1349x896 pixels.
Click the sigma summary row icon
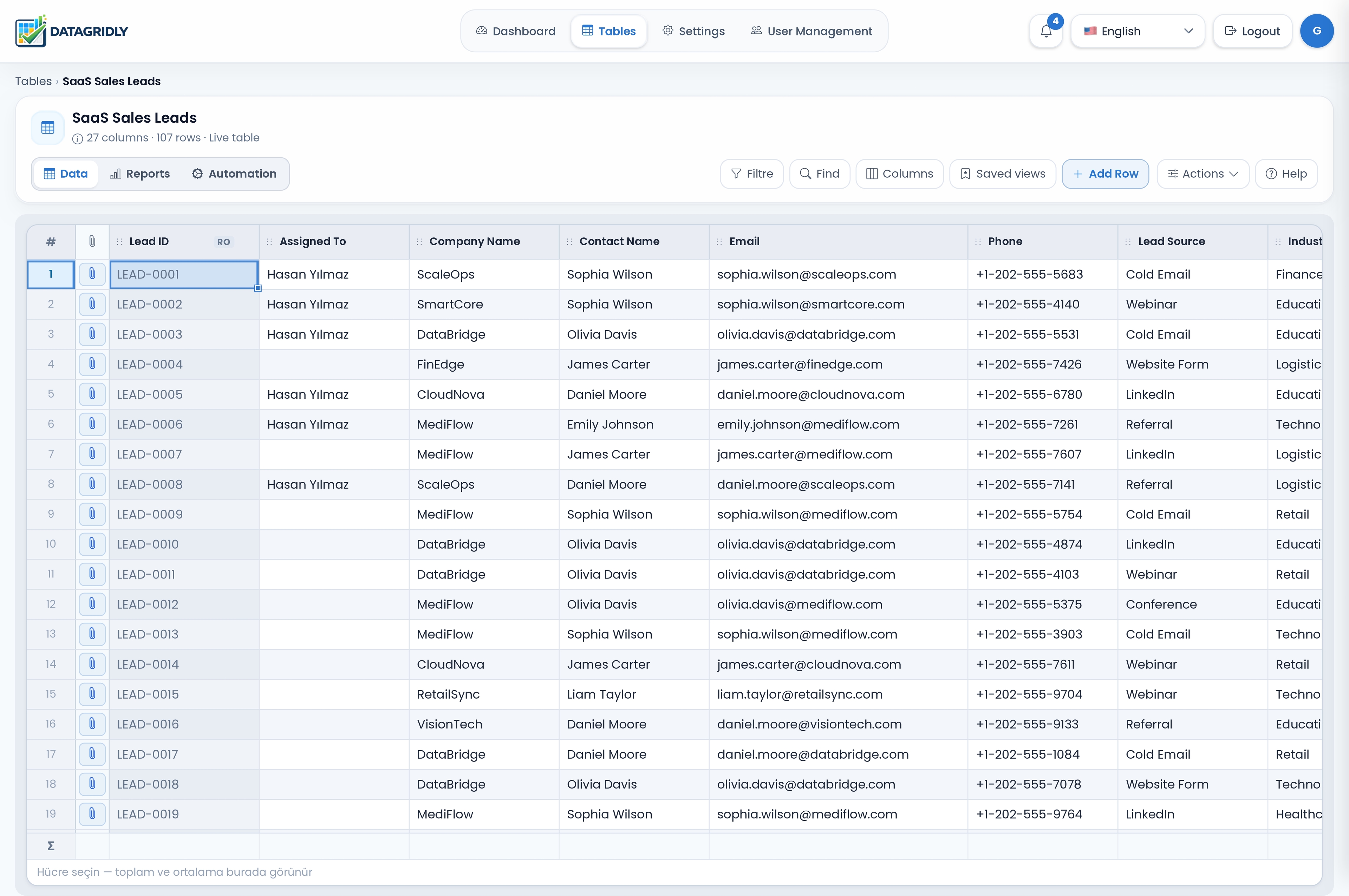51,846
